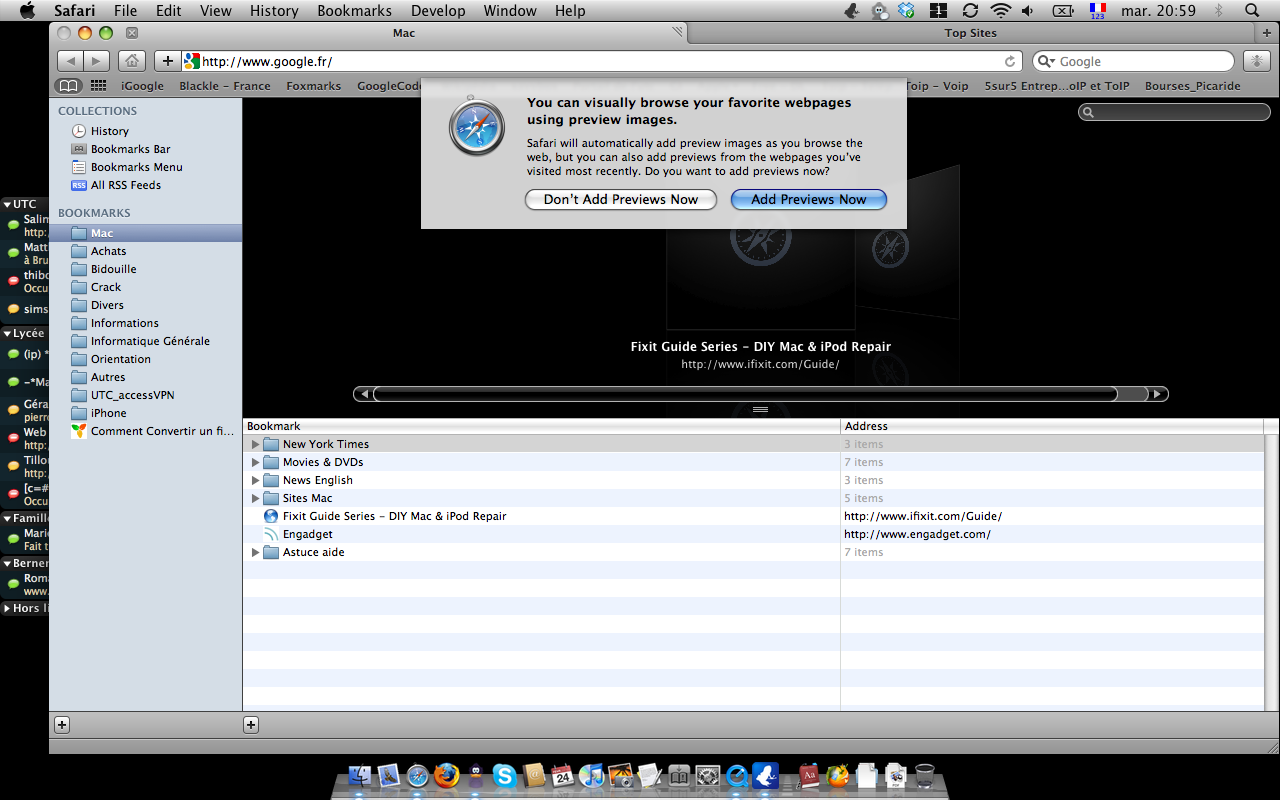This screenshot has width=1280, height=800.
Task: Toggle Show All Bookmarks book icon
Action: [x=69, y=86]
